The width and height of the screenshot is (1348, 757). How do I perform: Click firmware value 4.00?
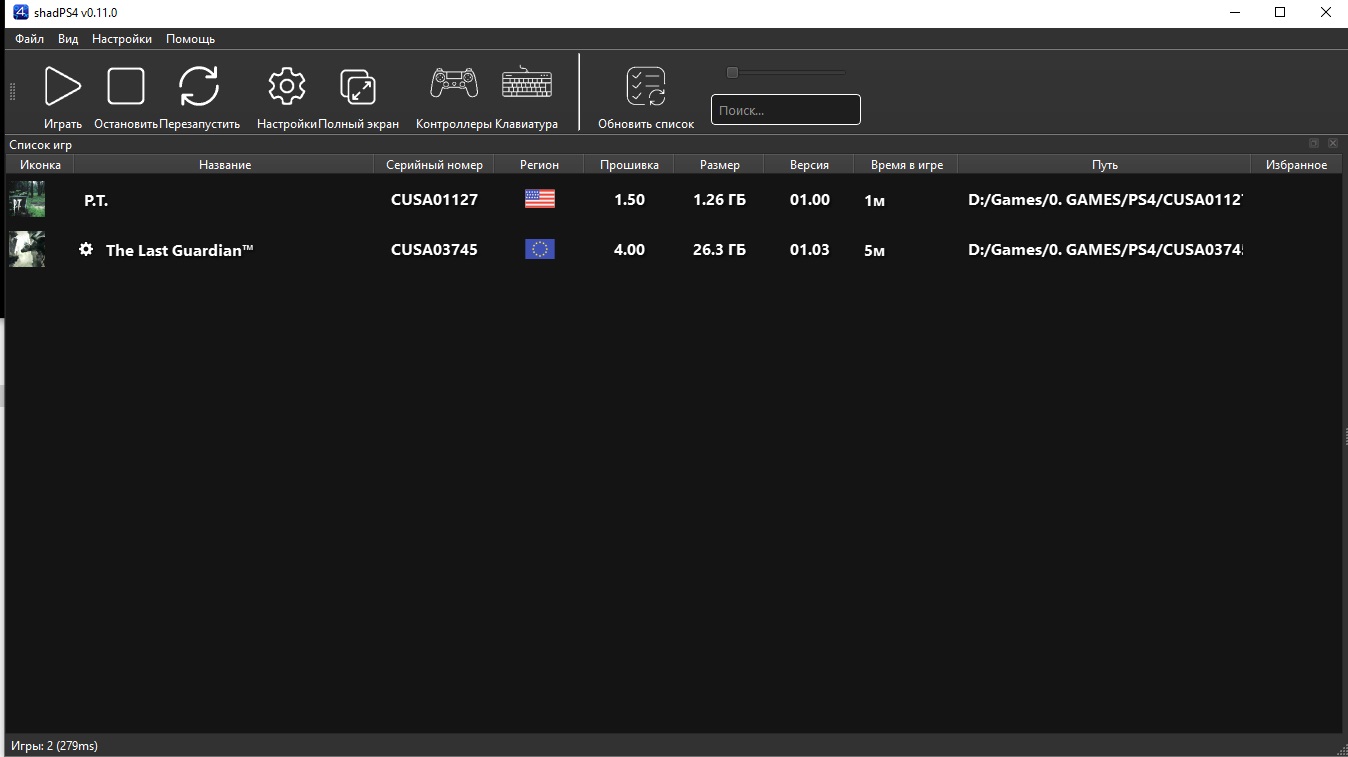[x=629, y=249]
